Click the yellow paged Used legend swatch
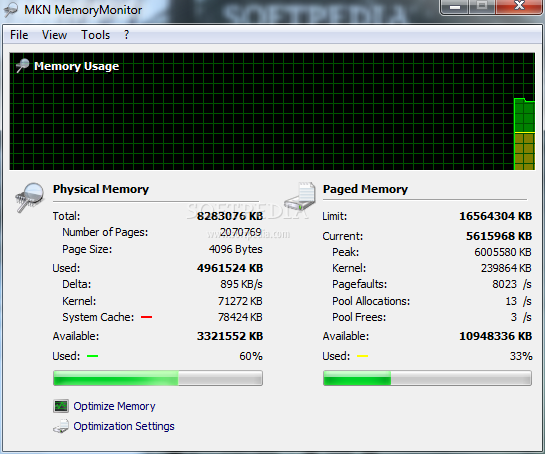The width and height of the screenshot is (545, 454). point(362,356)
